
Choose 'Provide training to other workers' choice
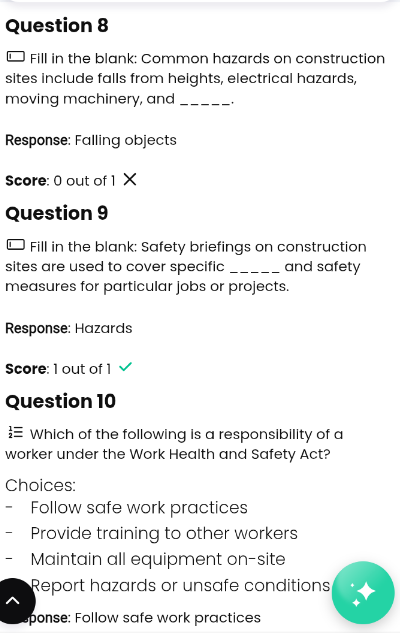tap(164, 534)
